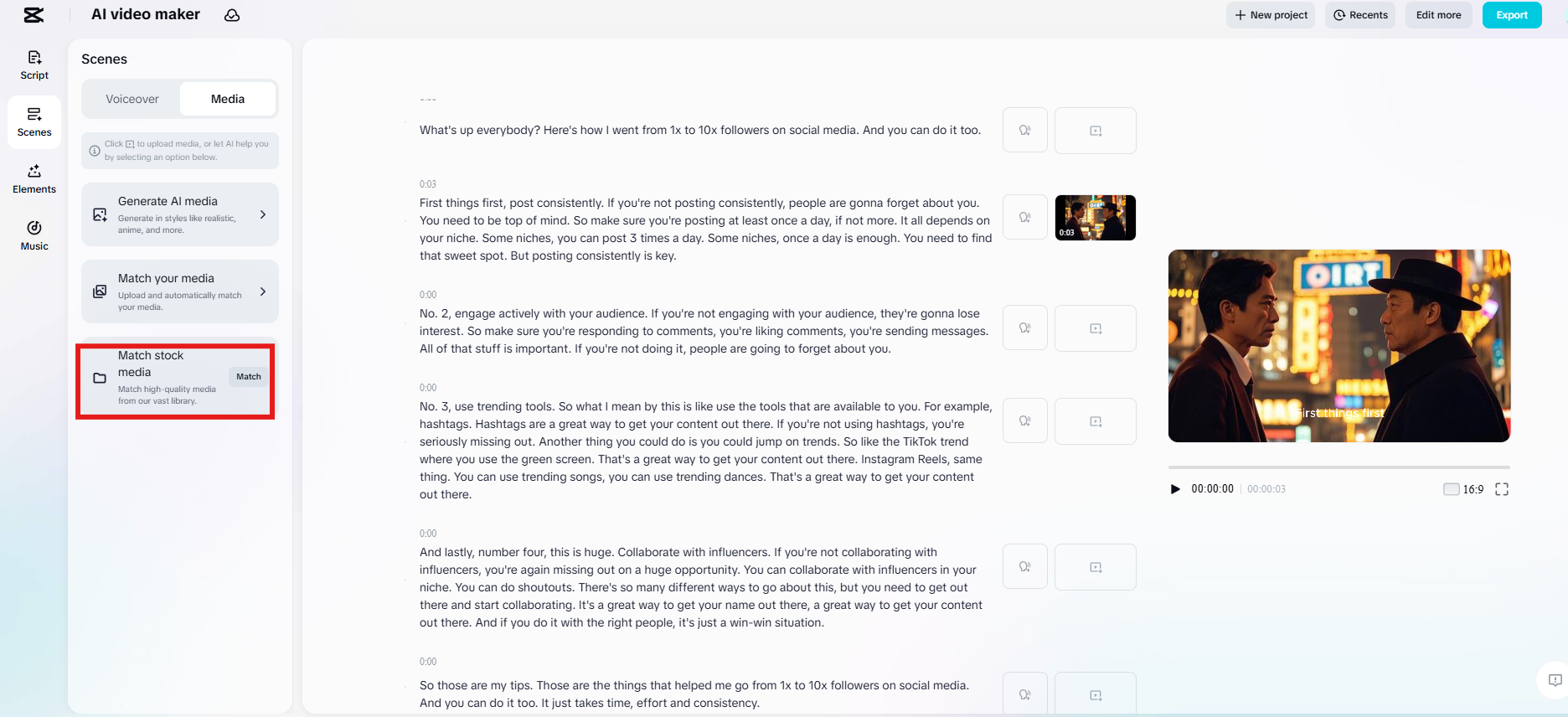This screenshot has height=717, width=1568.
Task: Toggle fullscreen video preview
Action: click(x=1501, y=489)
